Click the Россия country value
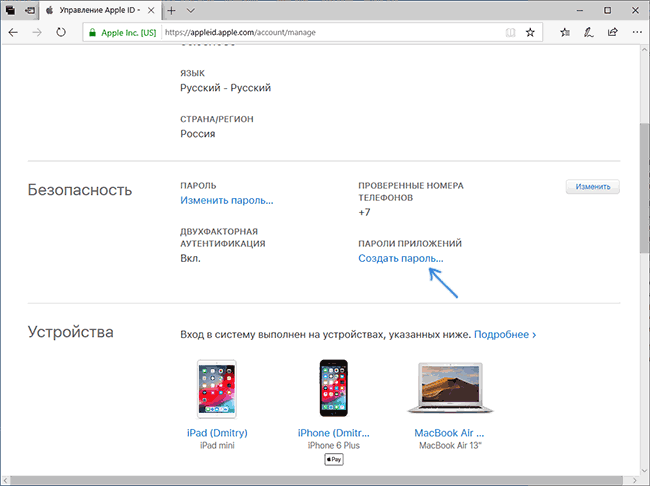The width and height of the screenshot is (650, 486). 198,134
